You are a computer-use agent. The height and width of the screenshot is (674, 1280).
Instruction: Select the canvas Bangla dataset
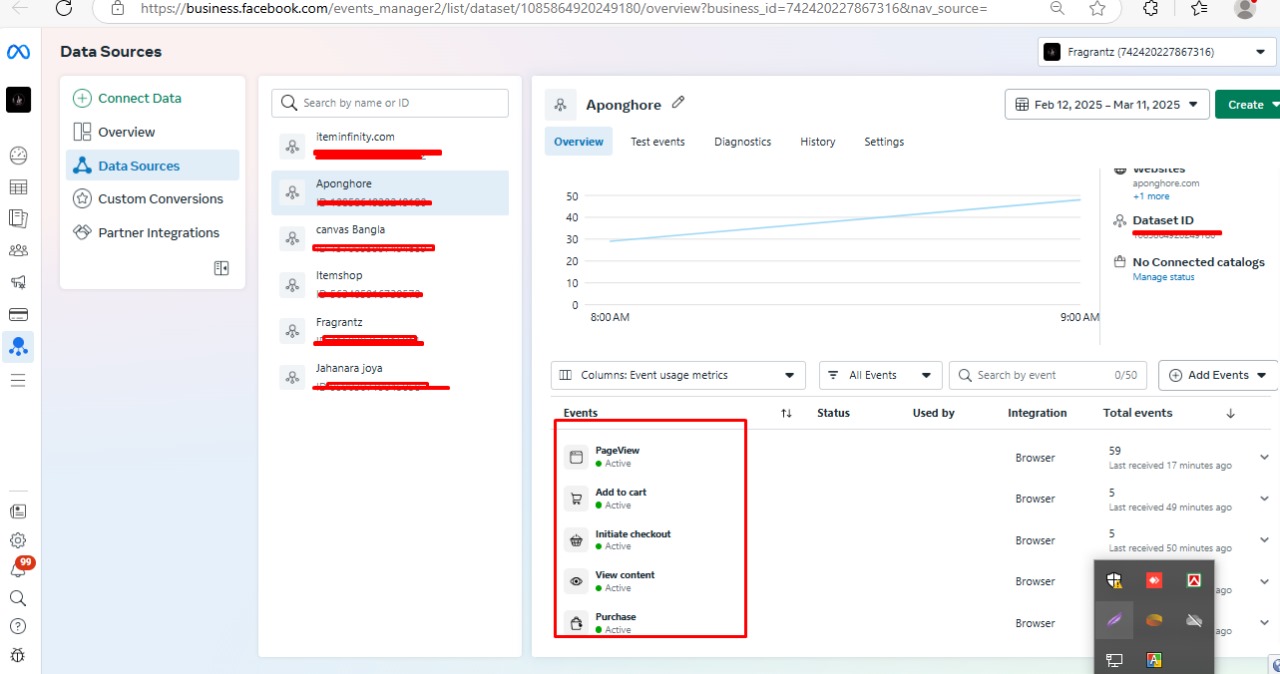pyautogui.click(x=390, y=238)
